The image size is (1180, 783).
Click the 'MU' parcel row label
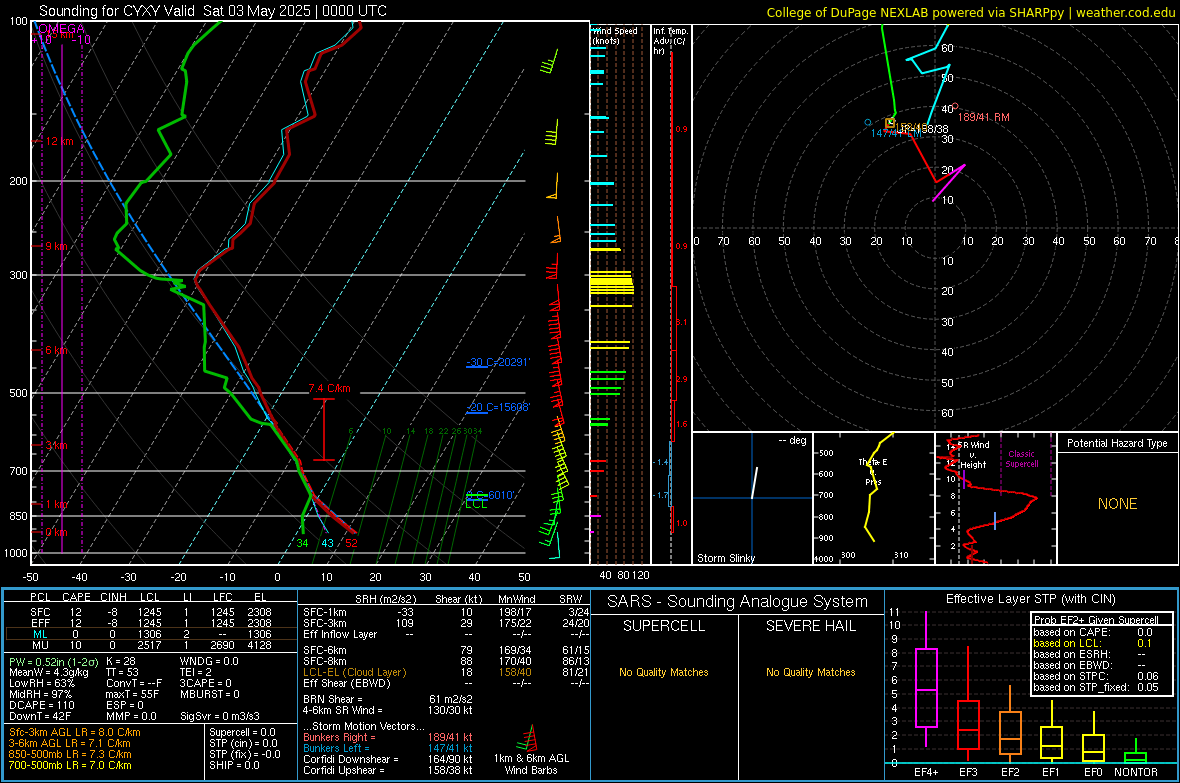click(40, 645)
